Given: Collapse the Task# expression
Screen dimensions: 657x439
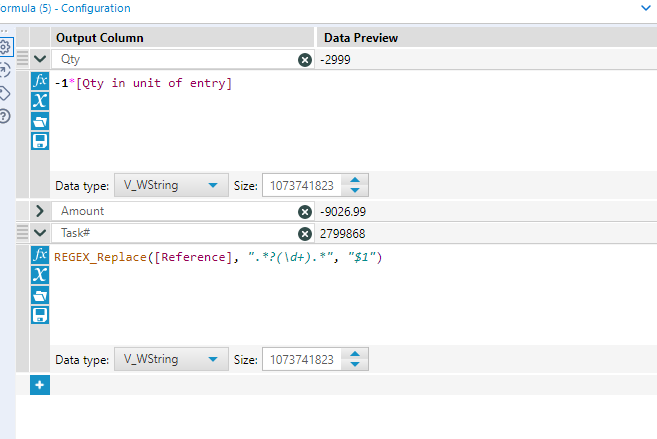Looking at the screenshot, I should click(x=40, y=232).
